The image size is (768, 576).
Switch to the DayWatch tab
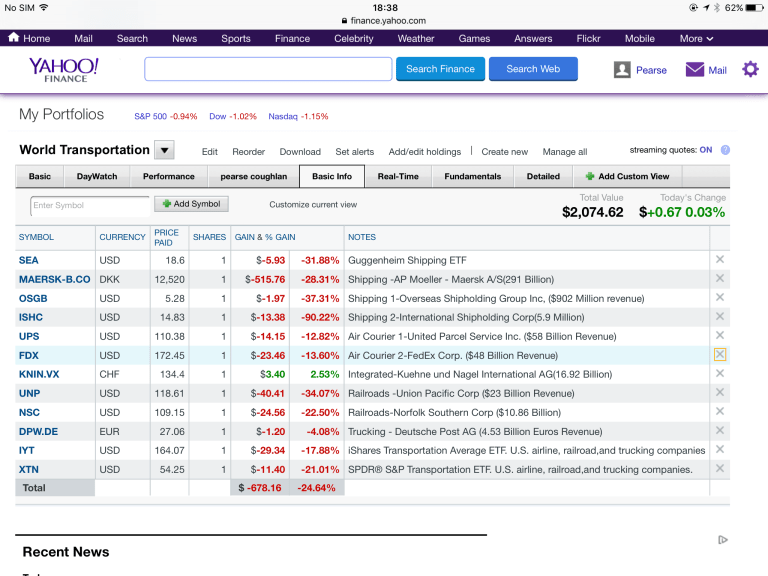coord(97,176)
